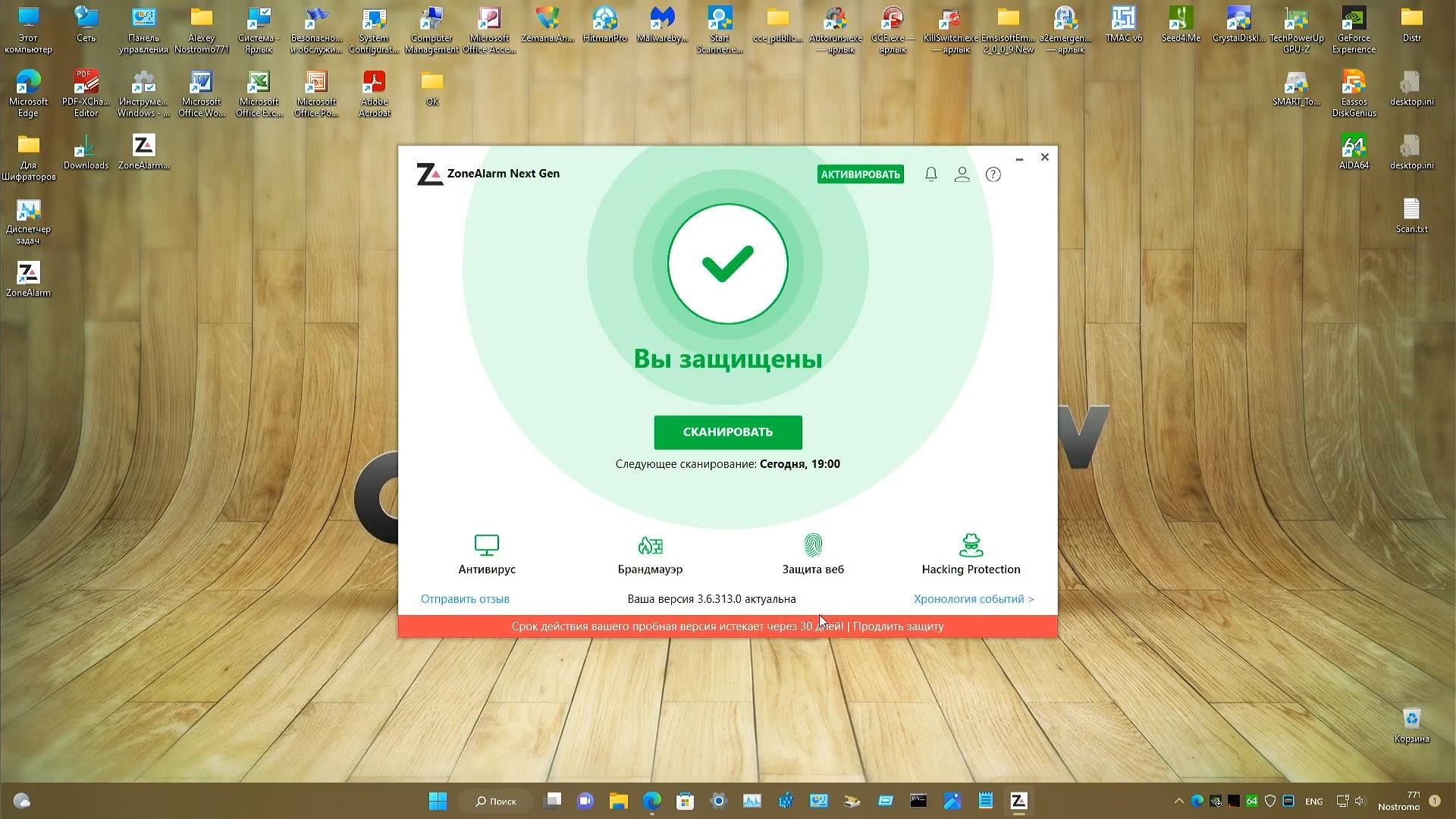Open the user account profile icon
The height and width of the screenshot is (819, 1456).
(962, 174)
